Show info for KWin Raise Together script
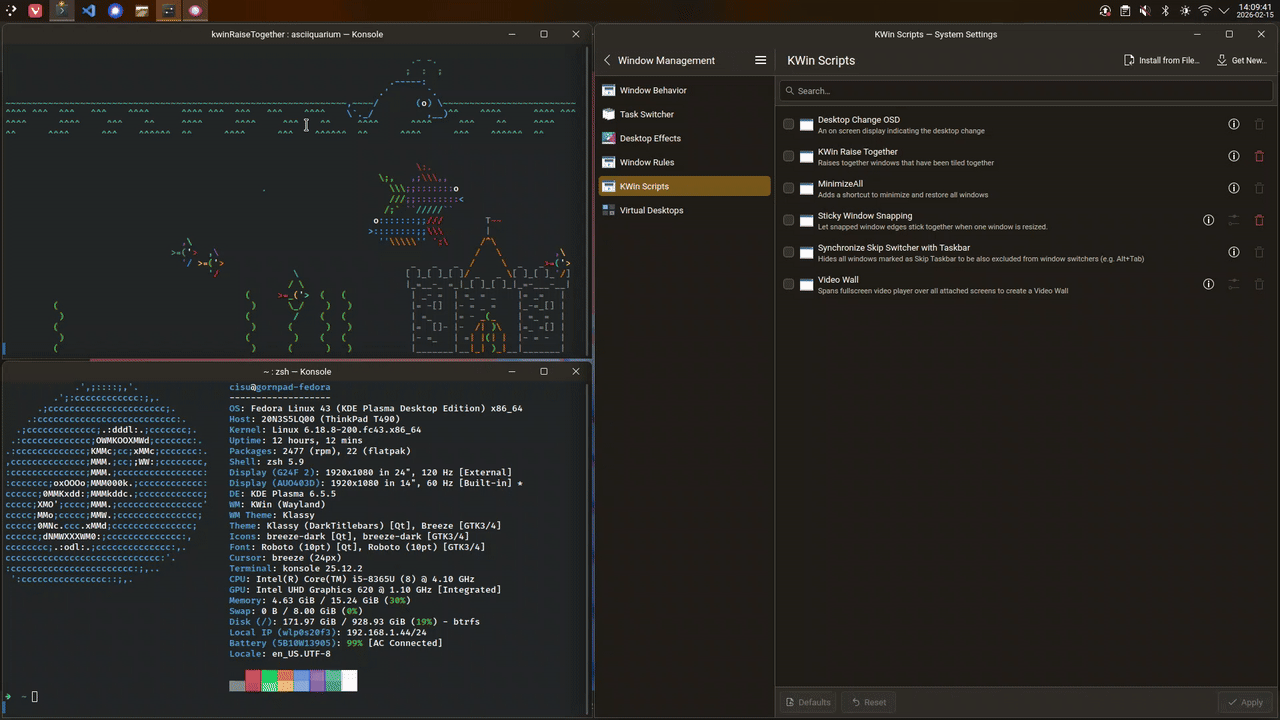The height and width of the screenshot is (720, 1280). pyautogui.click(x=1233, y=156)
